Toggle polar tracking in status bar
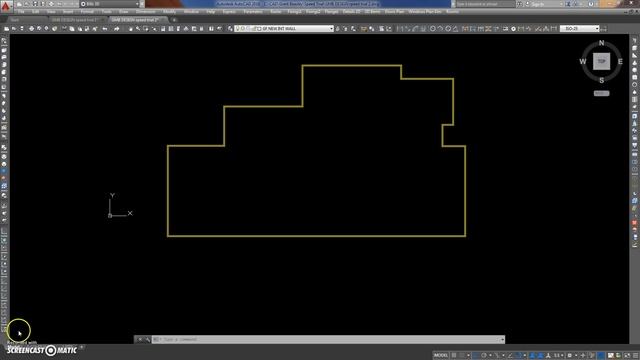Viewport: 640px width, 360px height. point(484,356)
